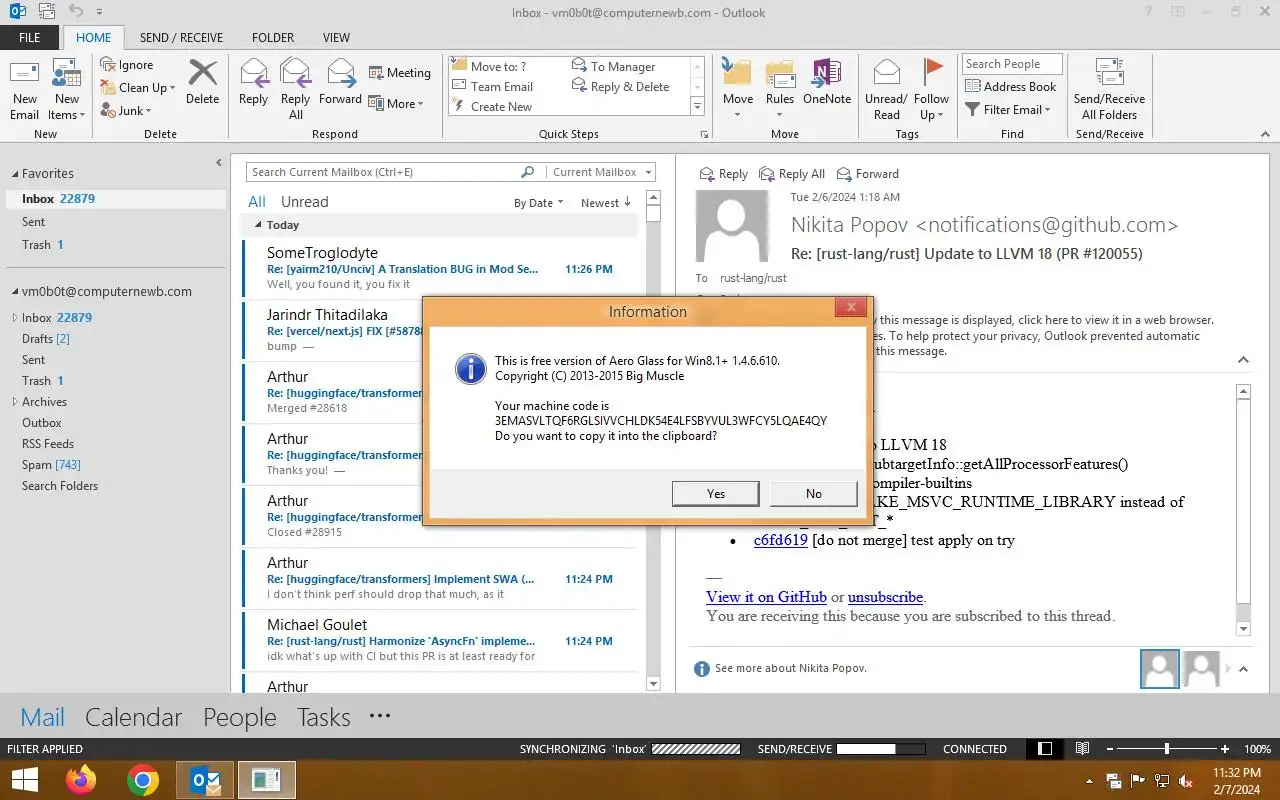Open Clean Up options

[138, 88]
